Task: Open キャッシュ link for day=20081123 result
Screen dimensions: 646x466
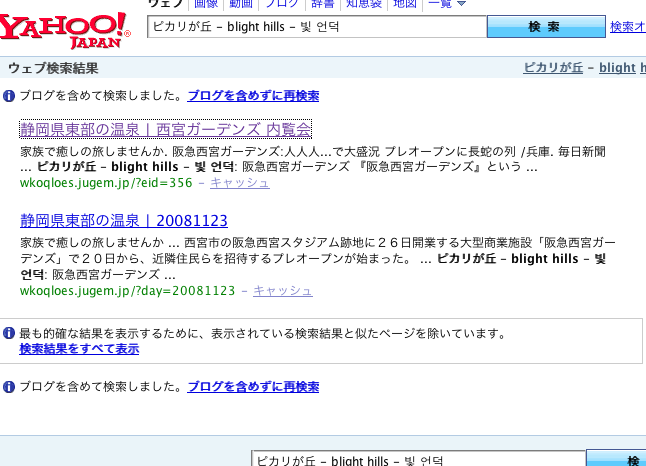Action: (283, 290)
